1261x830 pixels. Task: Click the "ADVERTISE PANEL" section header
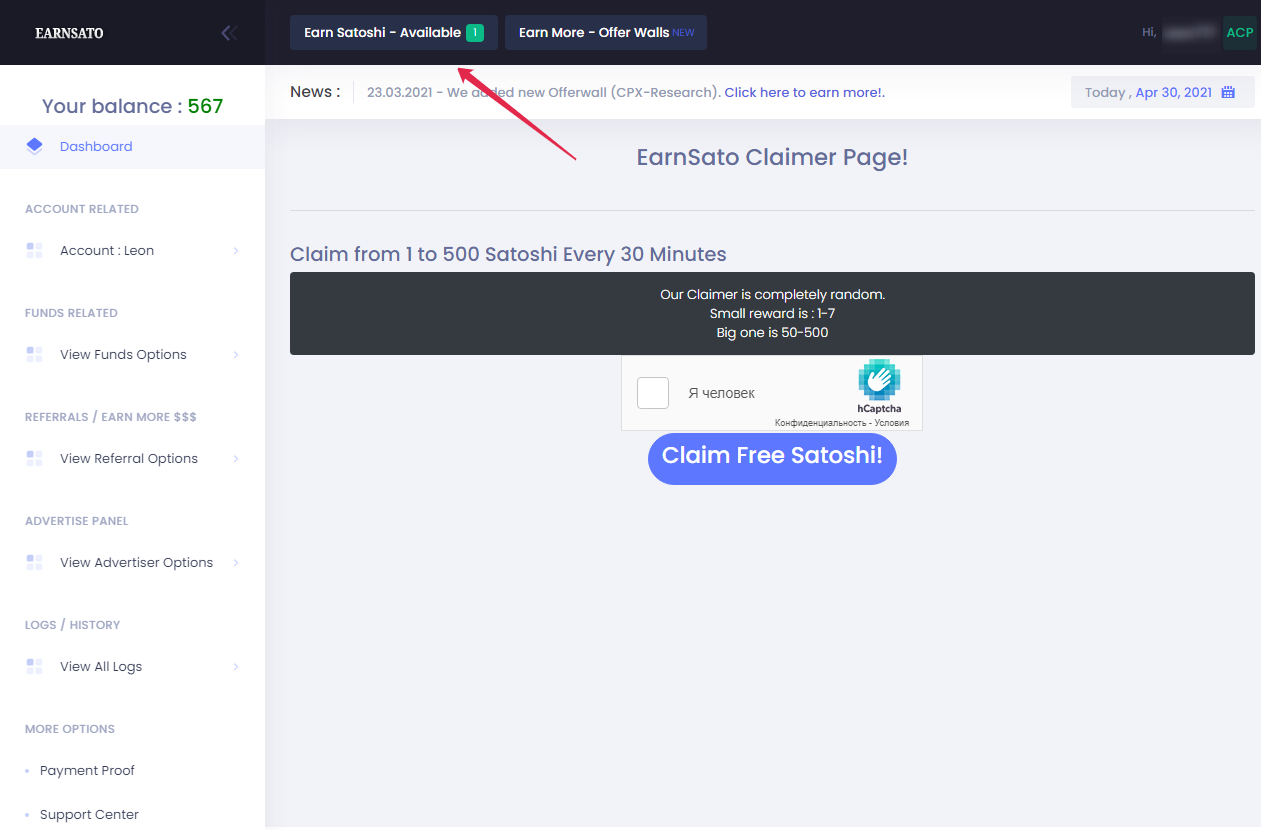click(x=77, y=521)
